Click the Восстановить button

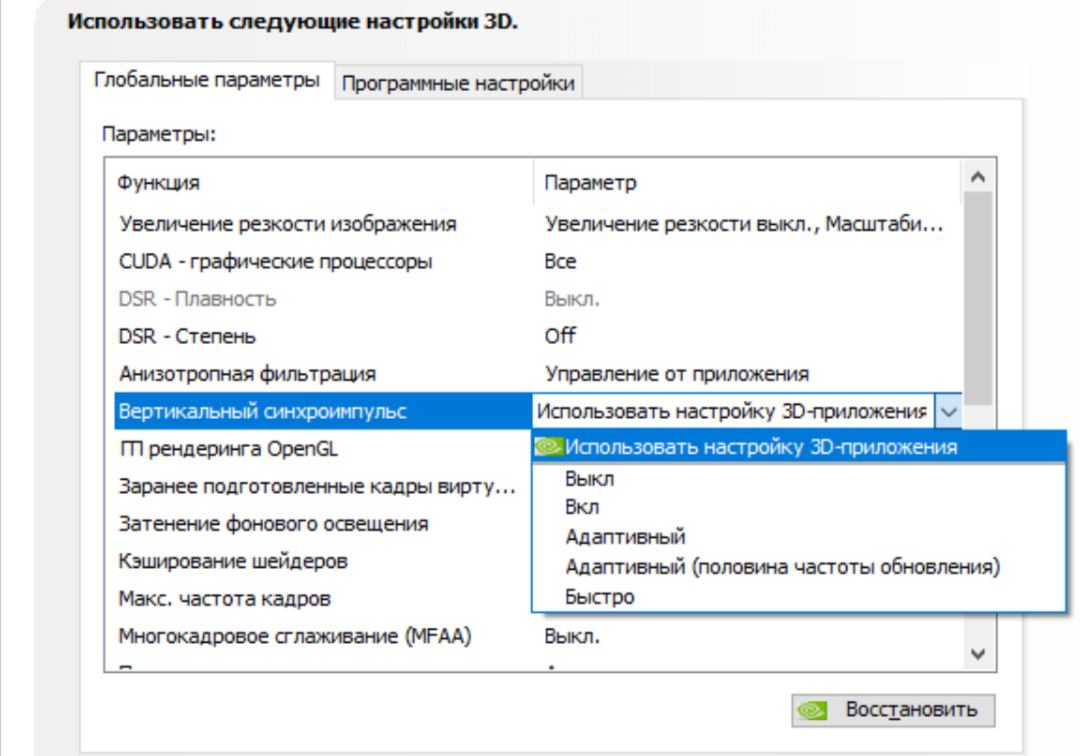893,710
